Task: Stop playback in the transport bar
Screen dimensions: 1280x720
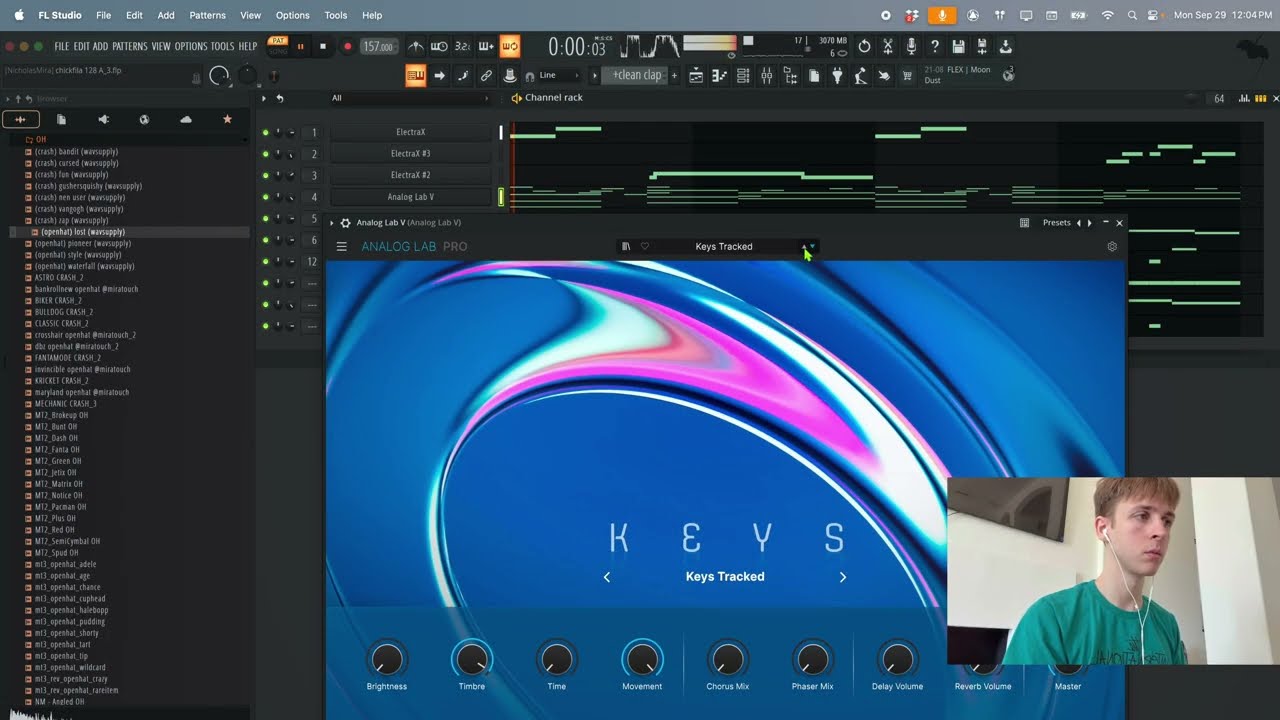Action: 323,47
